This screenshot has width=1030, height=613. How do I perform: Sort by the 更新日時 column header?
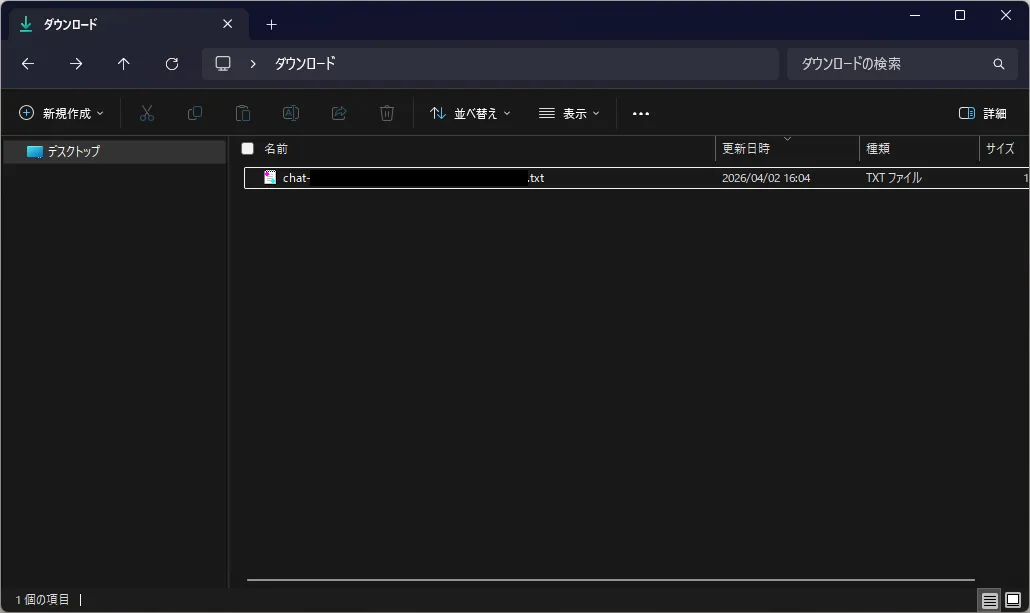(x=787, y=148)
